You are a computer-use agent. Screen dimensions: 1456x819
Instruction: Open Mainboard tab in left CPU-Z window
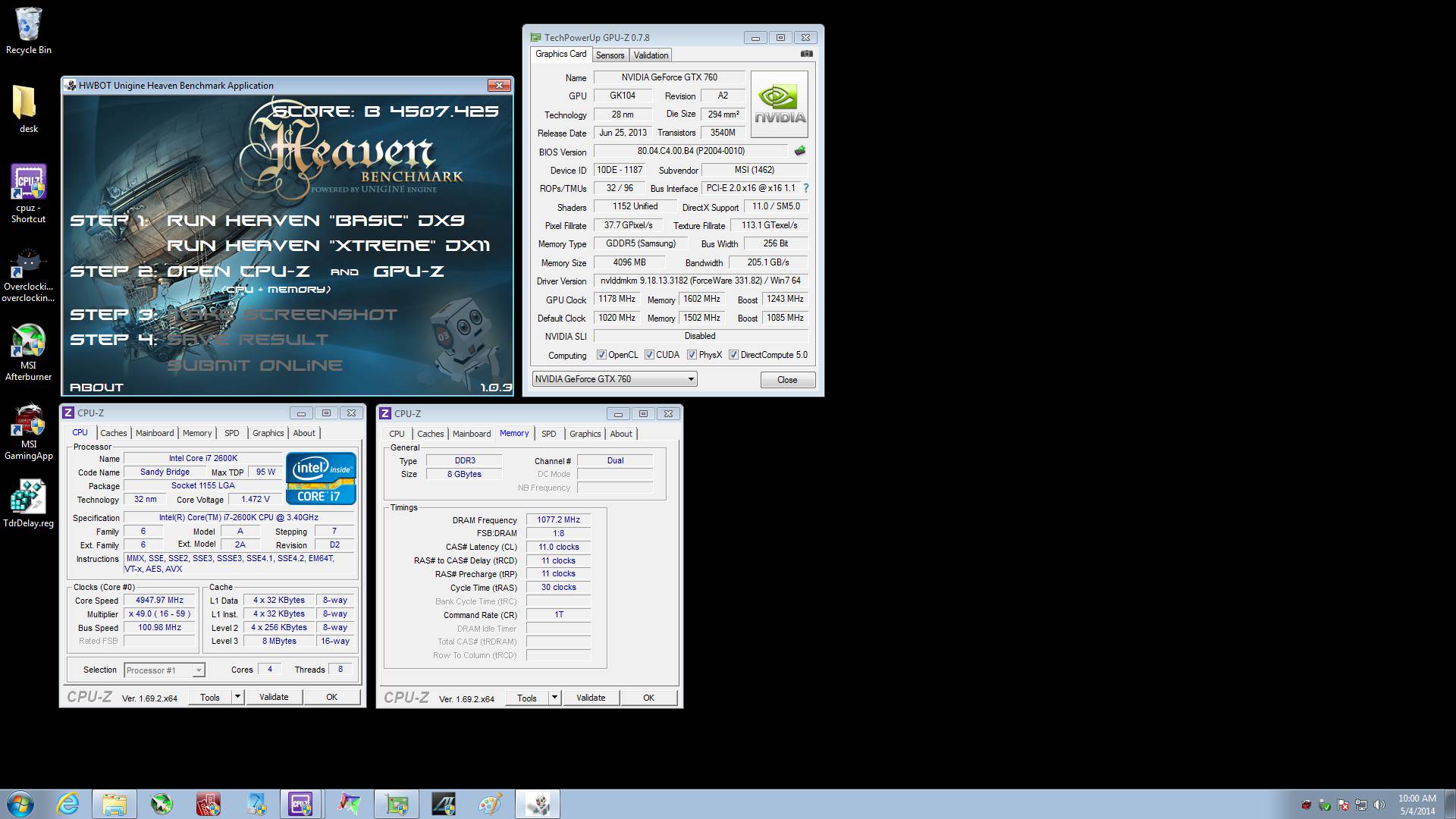pos(155,433)
